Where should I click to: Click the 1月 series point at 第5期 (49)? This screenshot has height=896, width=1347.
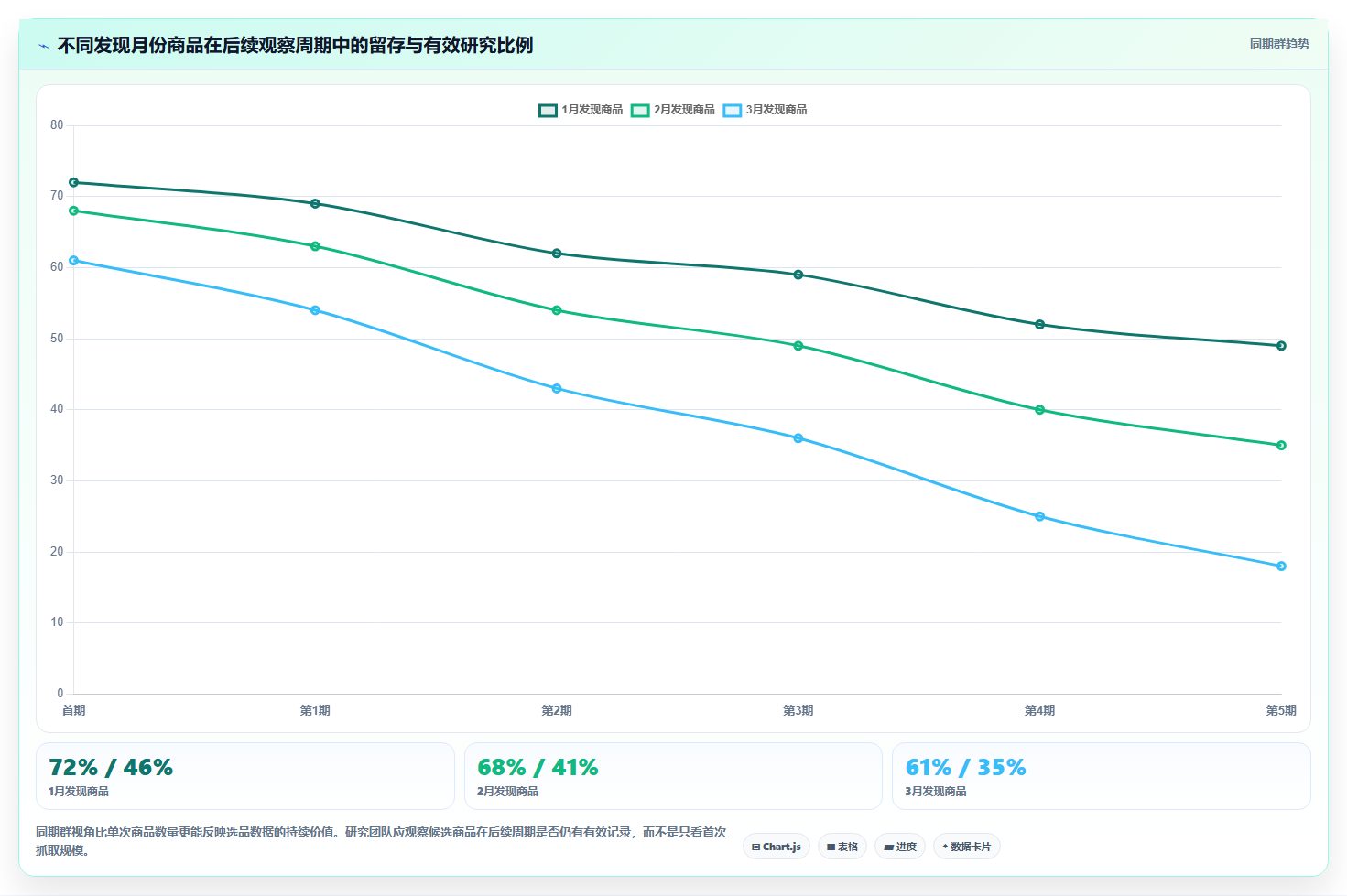(1281, 346)
